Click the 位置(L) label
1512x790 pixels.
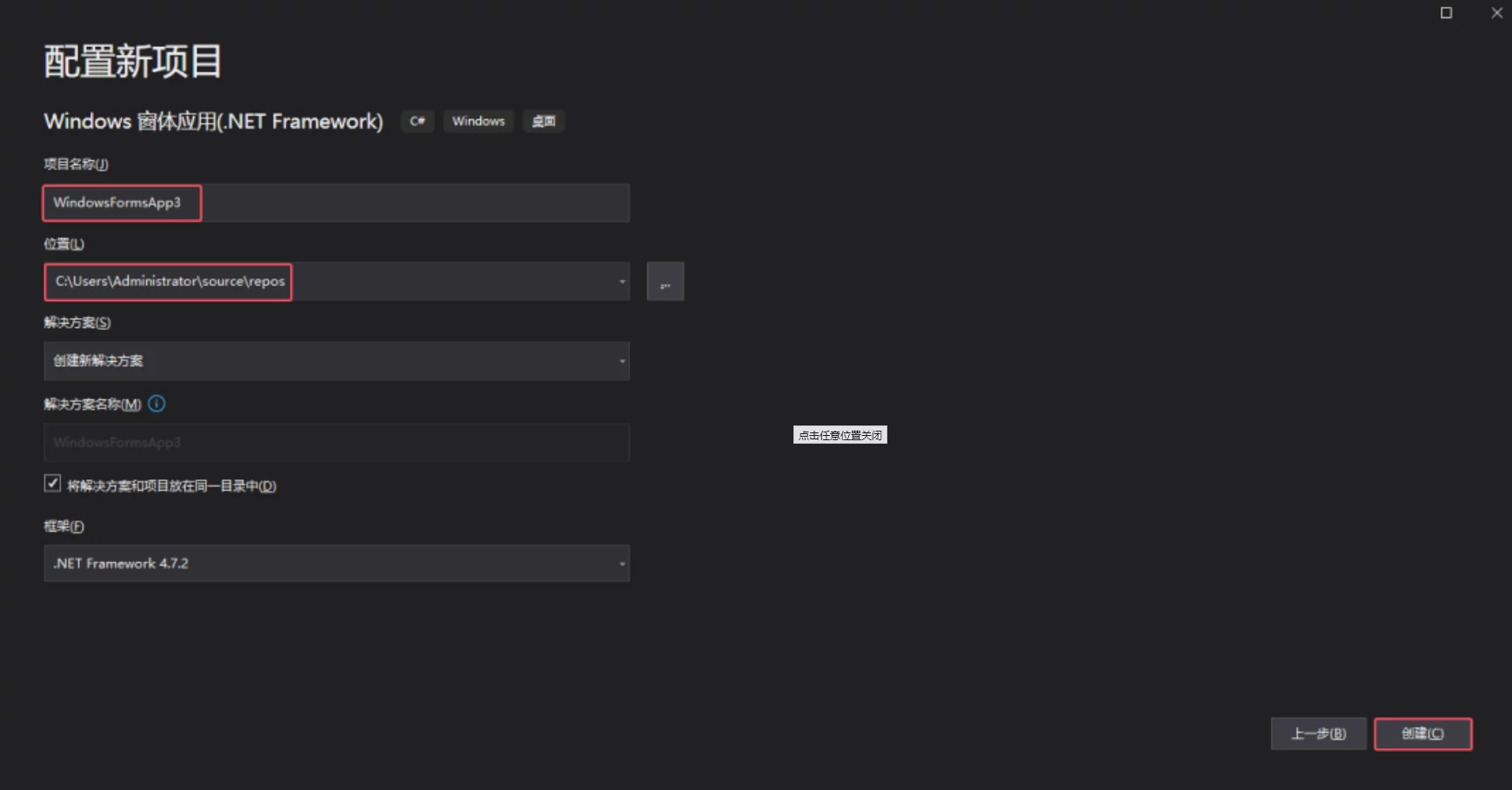click(x=64, y=244)
